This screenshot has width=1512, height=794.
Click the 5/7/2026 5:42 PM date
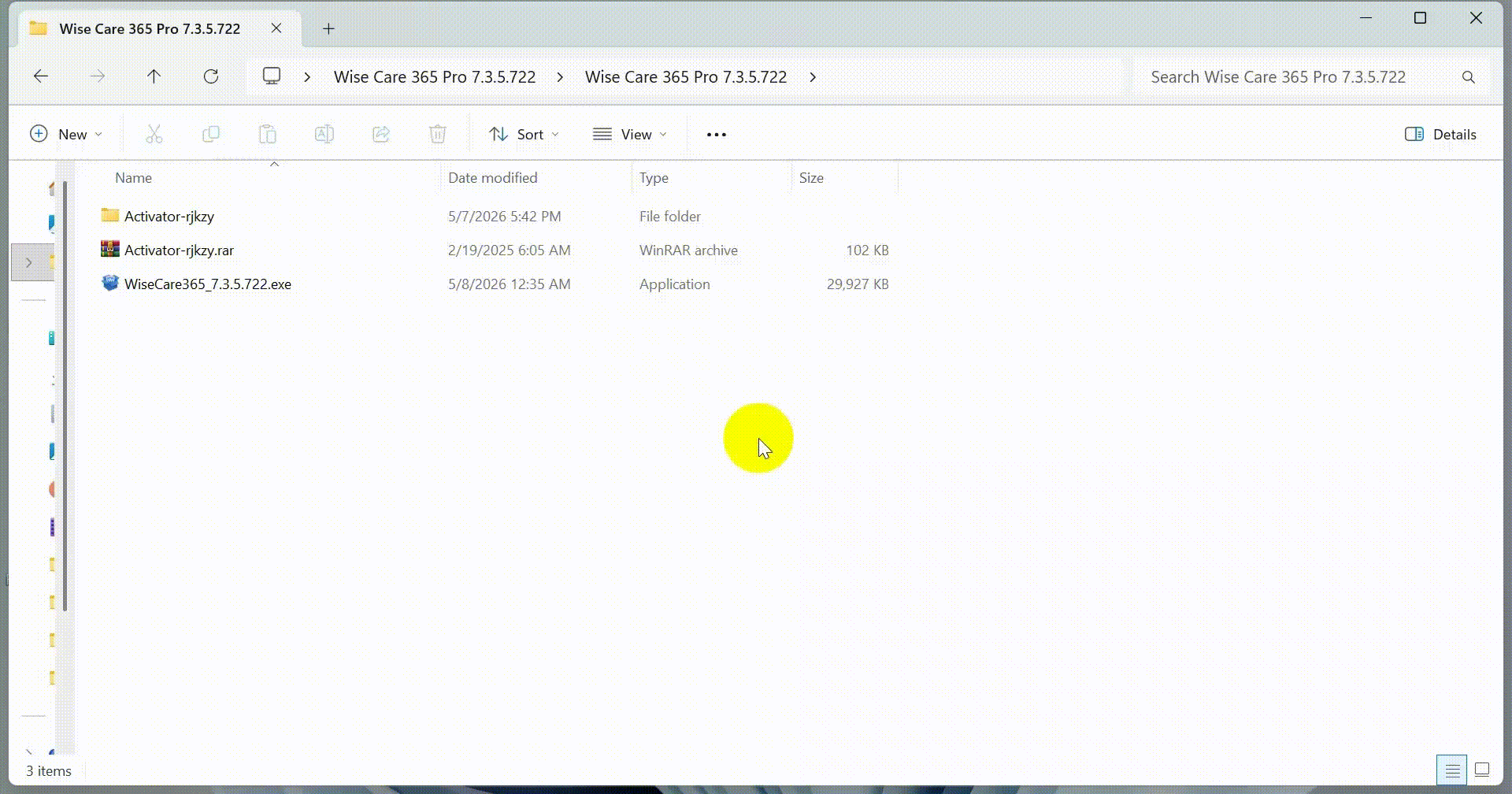coord(505,216)
